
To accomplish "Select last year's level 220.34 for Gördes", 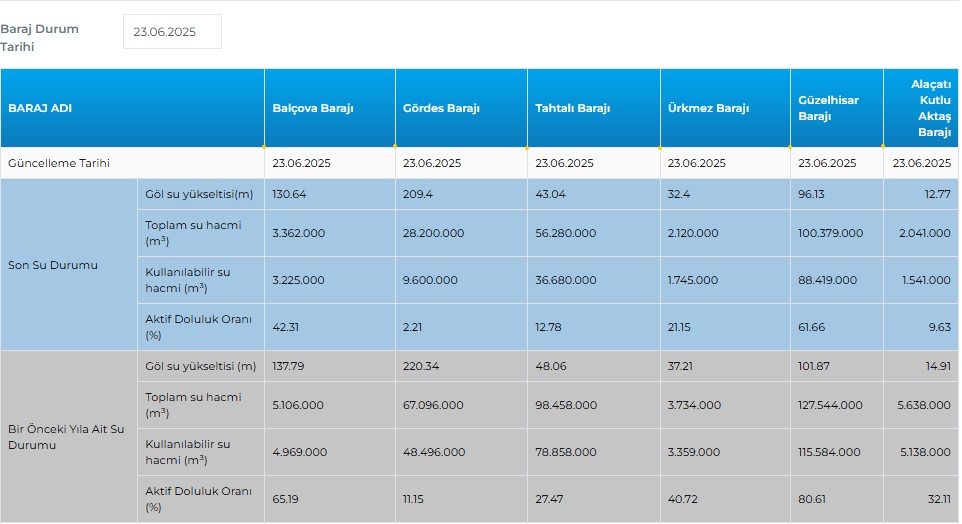I will (x=421, y=366).
